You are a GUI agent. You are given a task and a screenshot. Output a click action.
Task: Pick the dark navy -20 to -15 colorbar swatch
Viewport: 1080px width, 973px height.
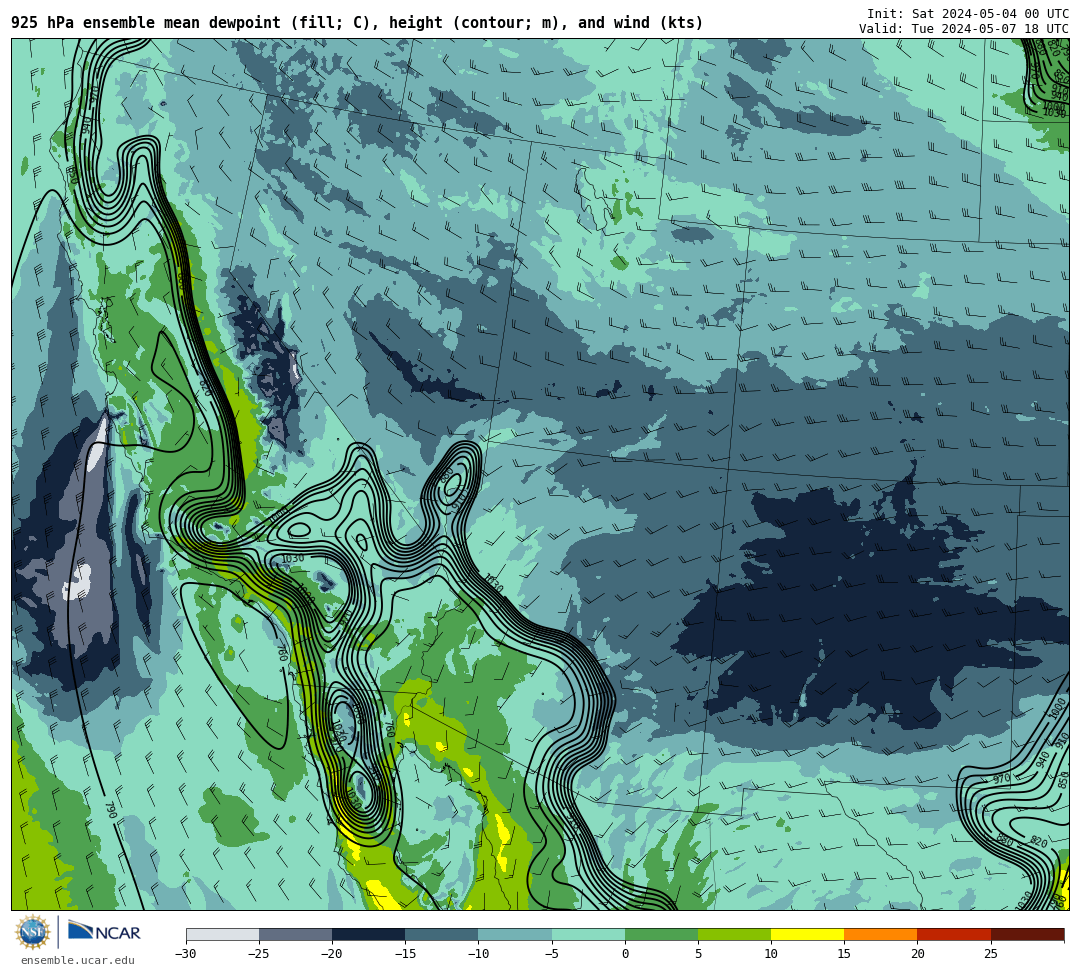coord(368,935)
